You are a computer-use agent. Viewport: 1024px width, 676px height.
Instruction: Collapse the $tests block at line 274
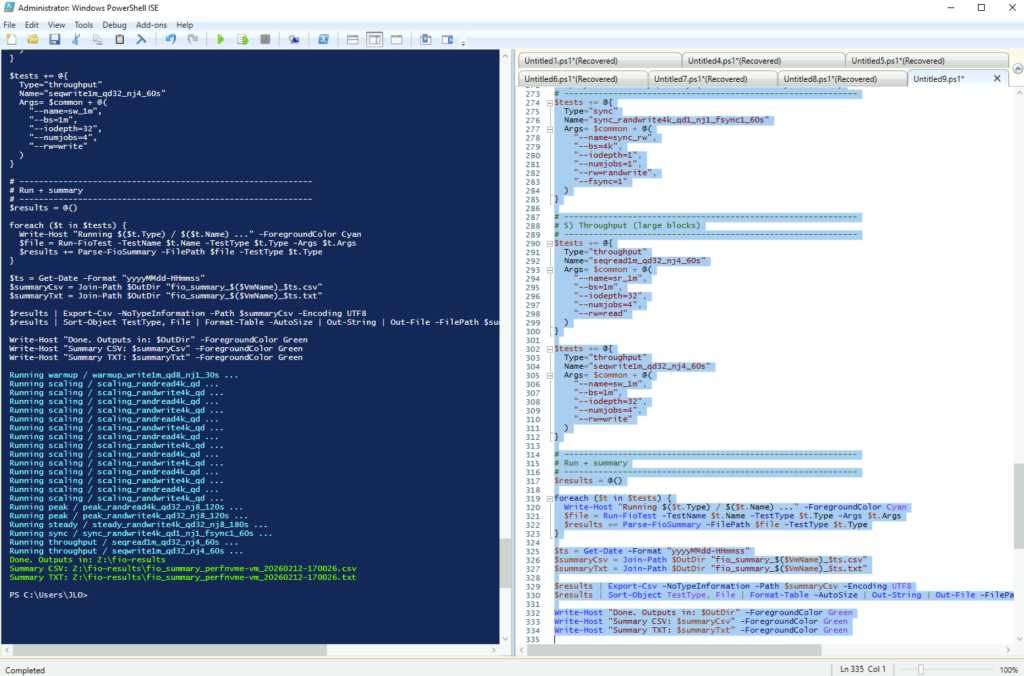[x=548, y=101]
